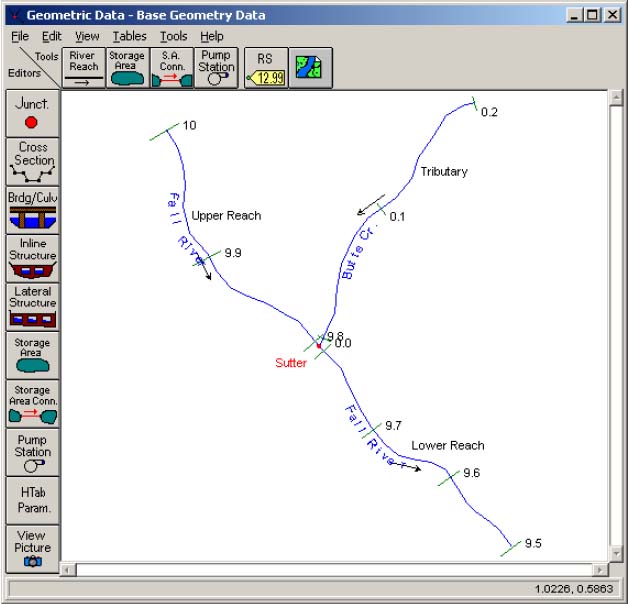Click the horizontal scrollbar left arrow
The height and width of the screenshot is (604, 628).
tap(69, 569)
